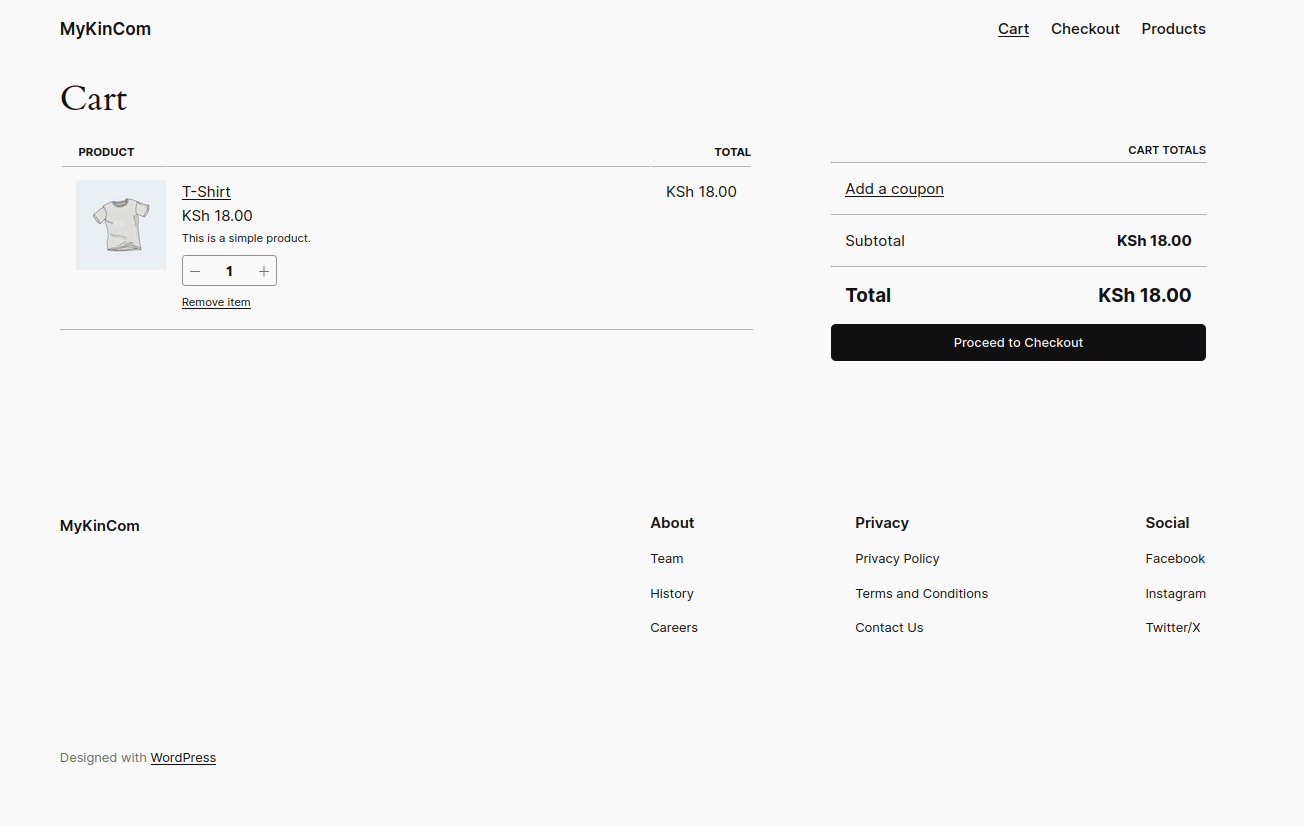This screenshot has width=1304, height=825.
Task: Open the Careers footer link
Action: click(674, 628)
